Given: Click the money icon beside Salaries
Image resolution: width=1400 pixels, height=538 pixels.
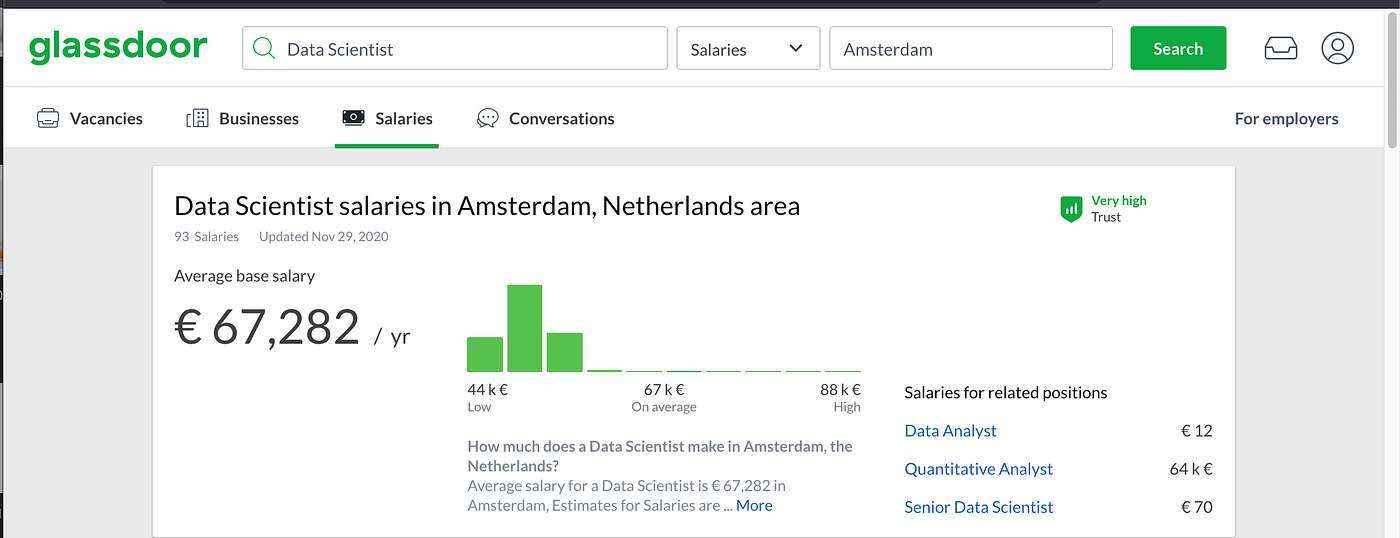Looking at the screenshot, I should (353, 118).
